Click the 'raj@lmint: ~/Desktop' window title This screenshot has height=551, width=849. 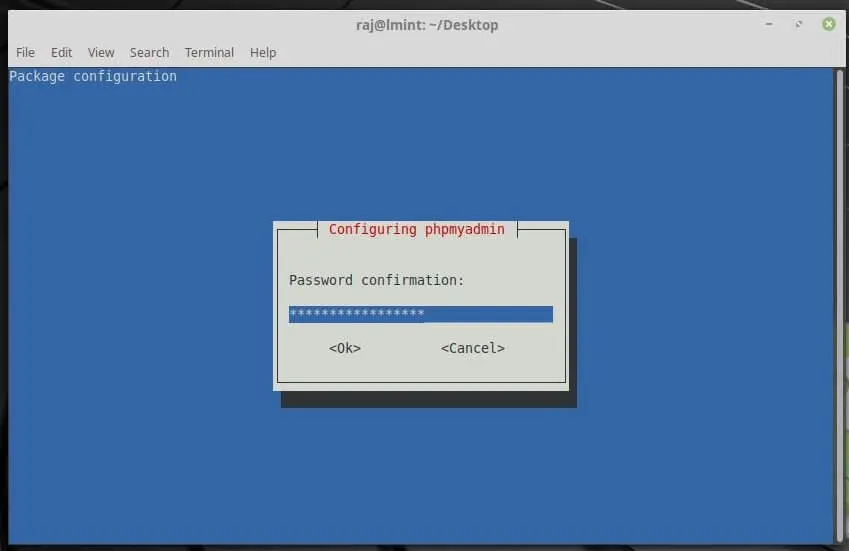pos(427,25)
